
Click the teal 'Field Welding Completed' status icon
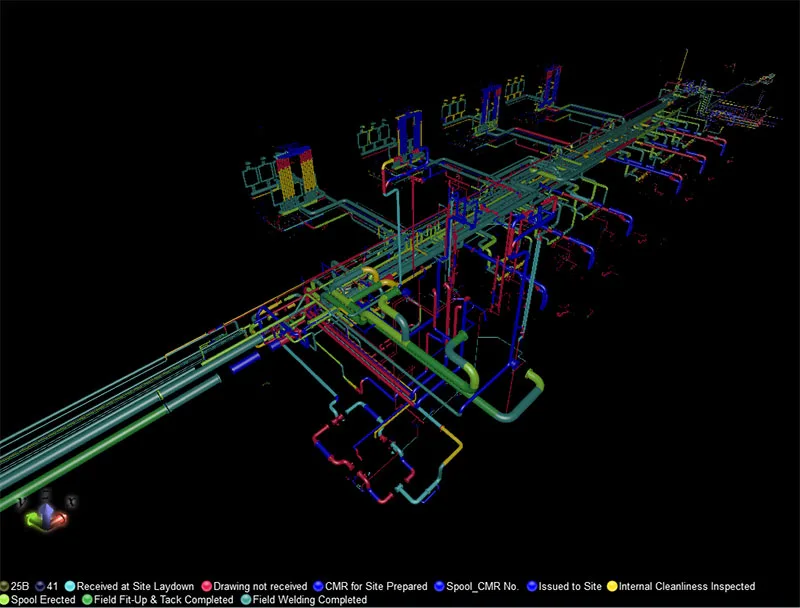[245, 597]
